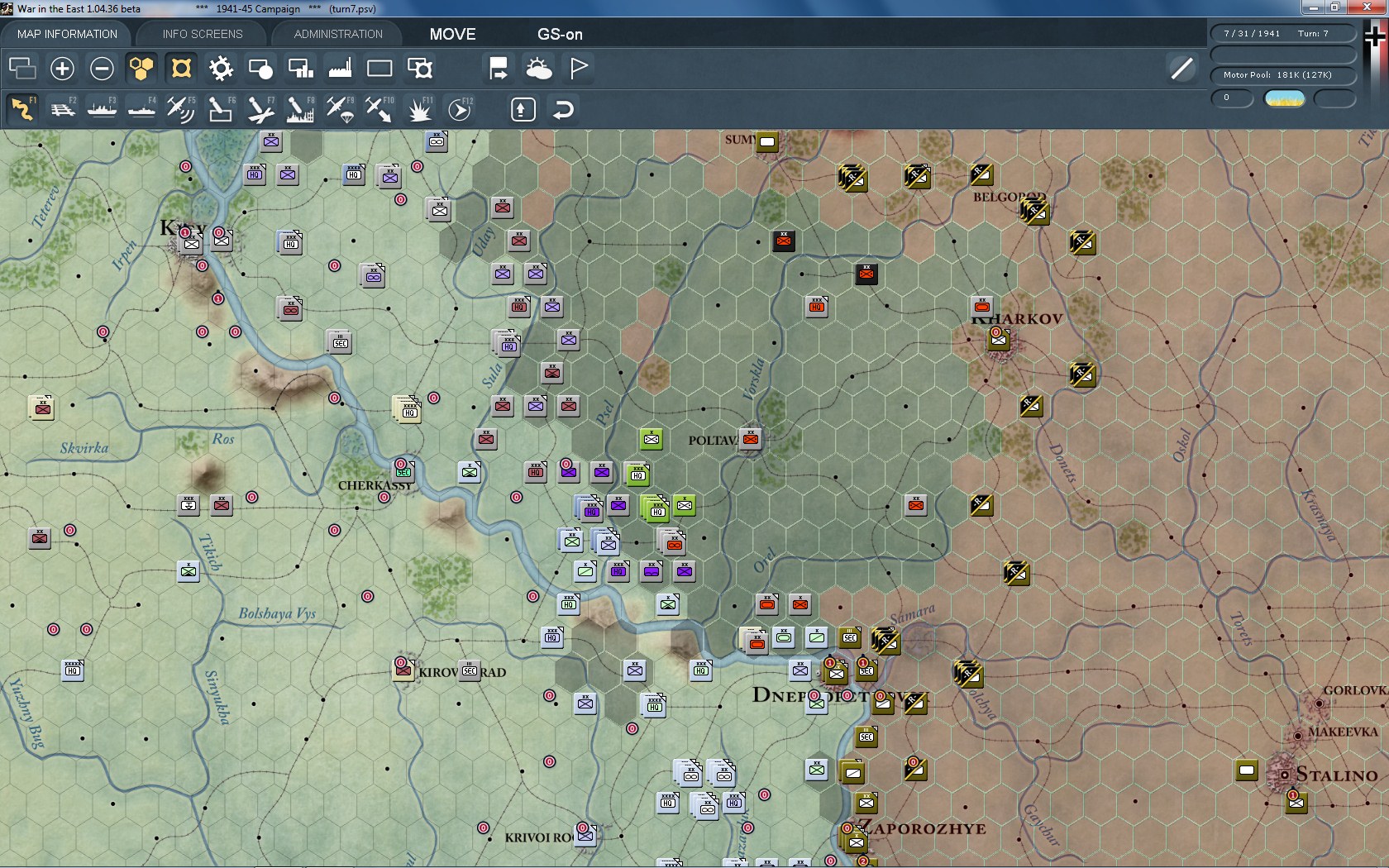Select the unit at Krivoi Rog
The image size is (1389, 868).
tap(585, 835)
